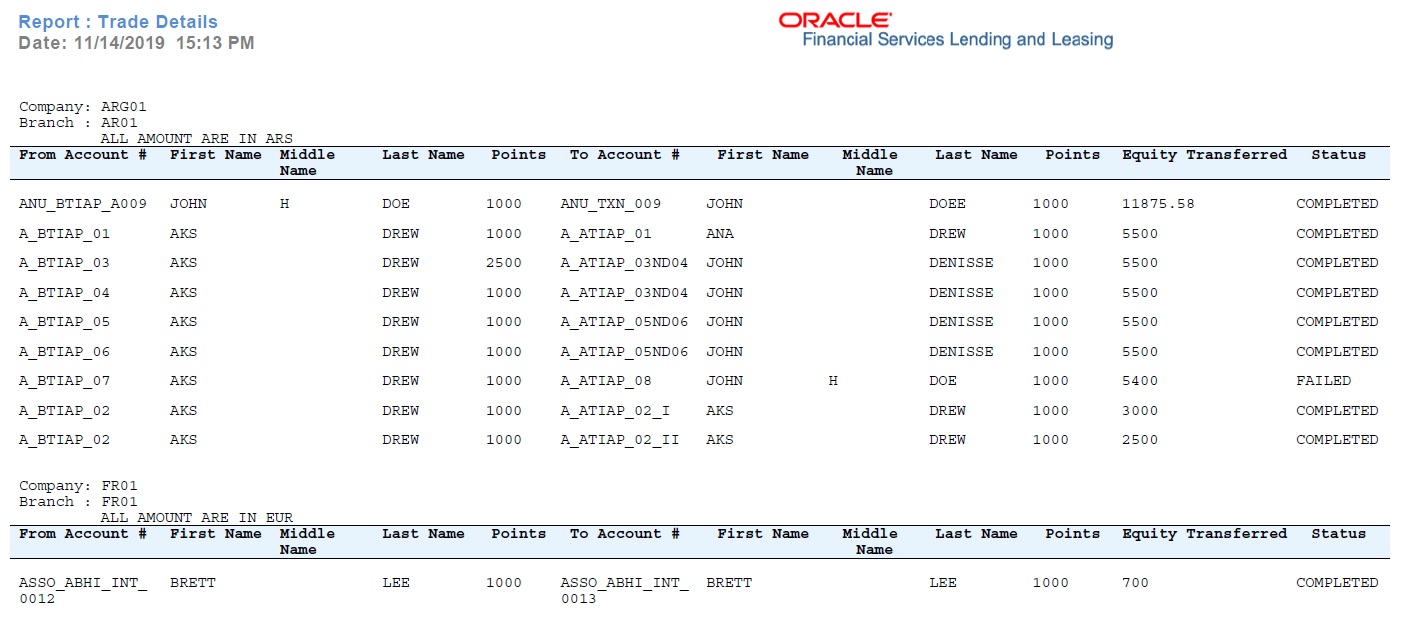Select to-account cell 'A_ATIAP_01'
The width and height of the screenshot is (1411, 627).
[606, 234]
